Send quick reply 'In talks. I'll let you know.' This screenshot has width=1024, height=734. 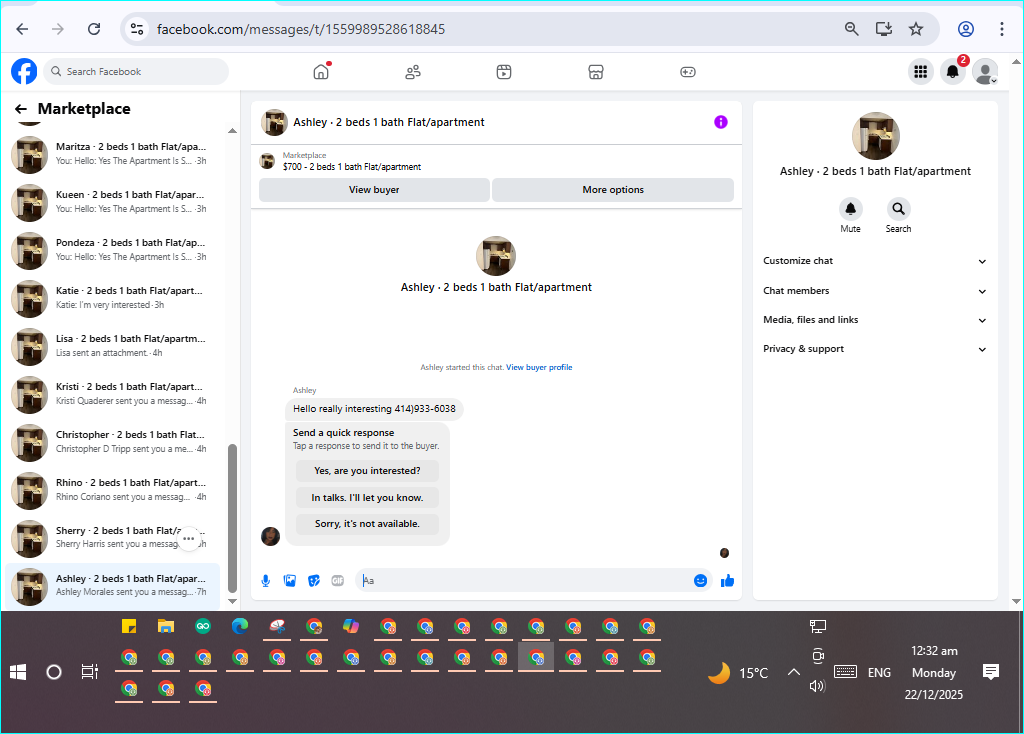[367, 498]
